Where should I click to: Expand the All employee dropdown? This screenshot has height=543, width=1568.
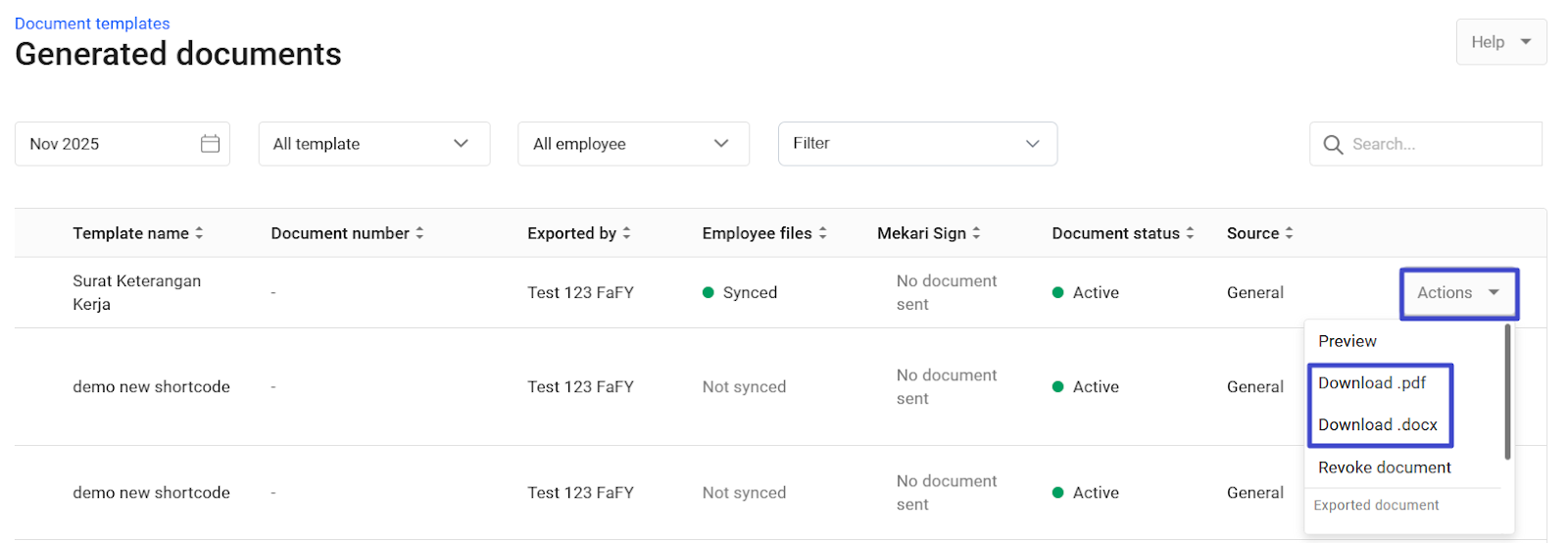point(633,144)
